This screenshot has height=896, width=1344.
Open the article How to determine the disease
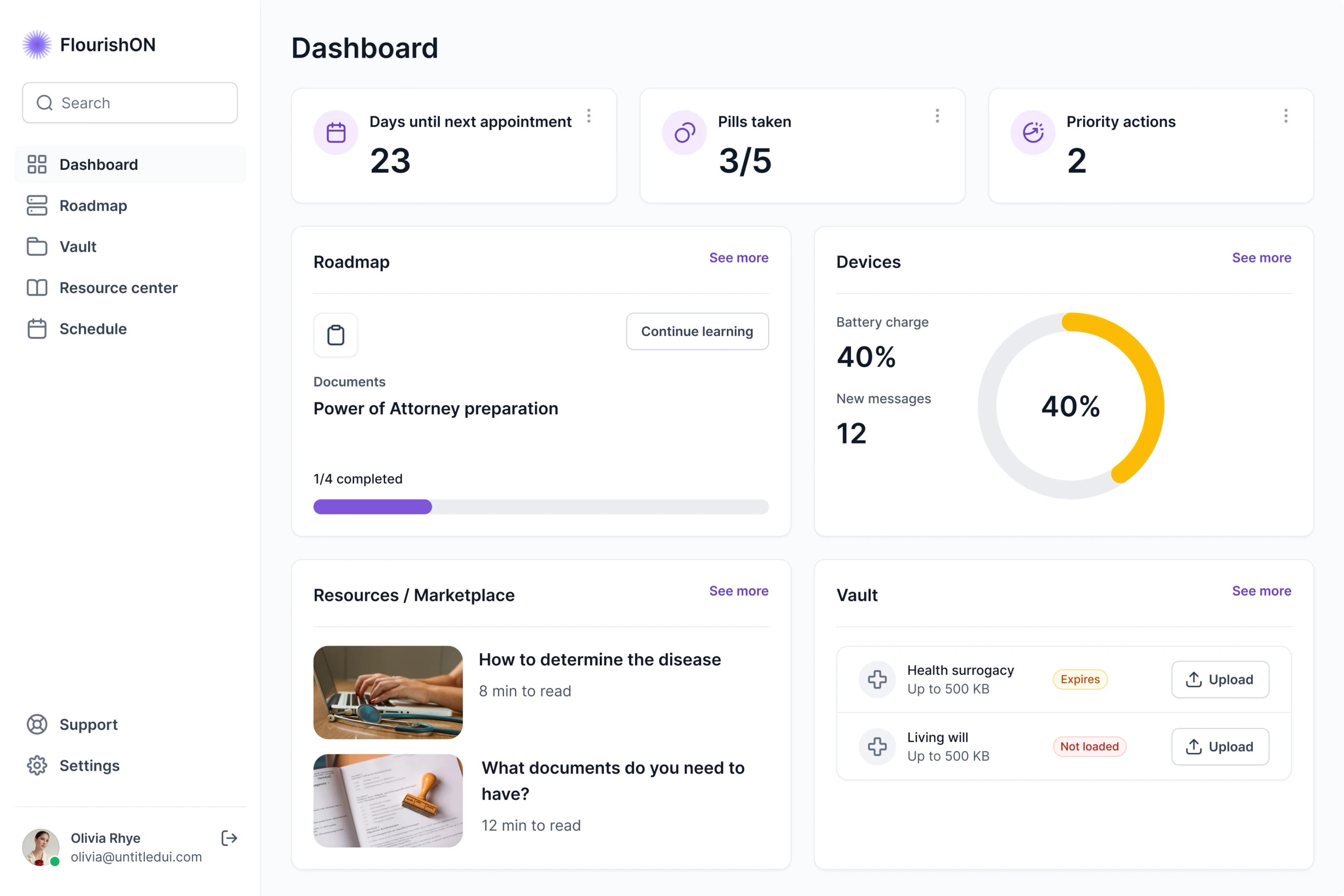[x=600, y=659]
